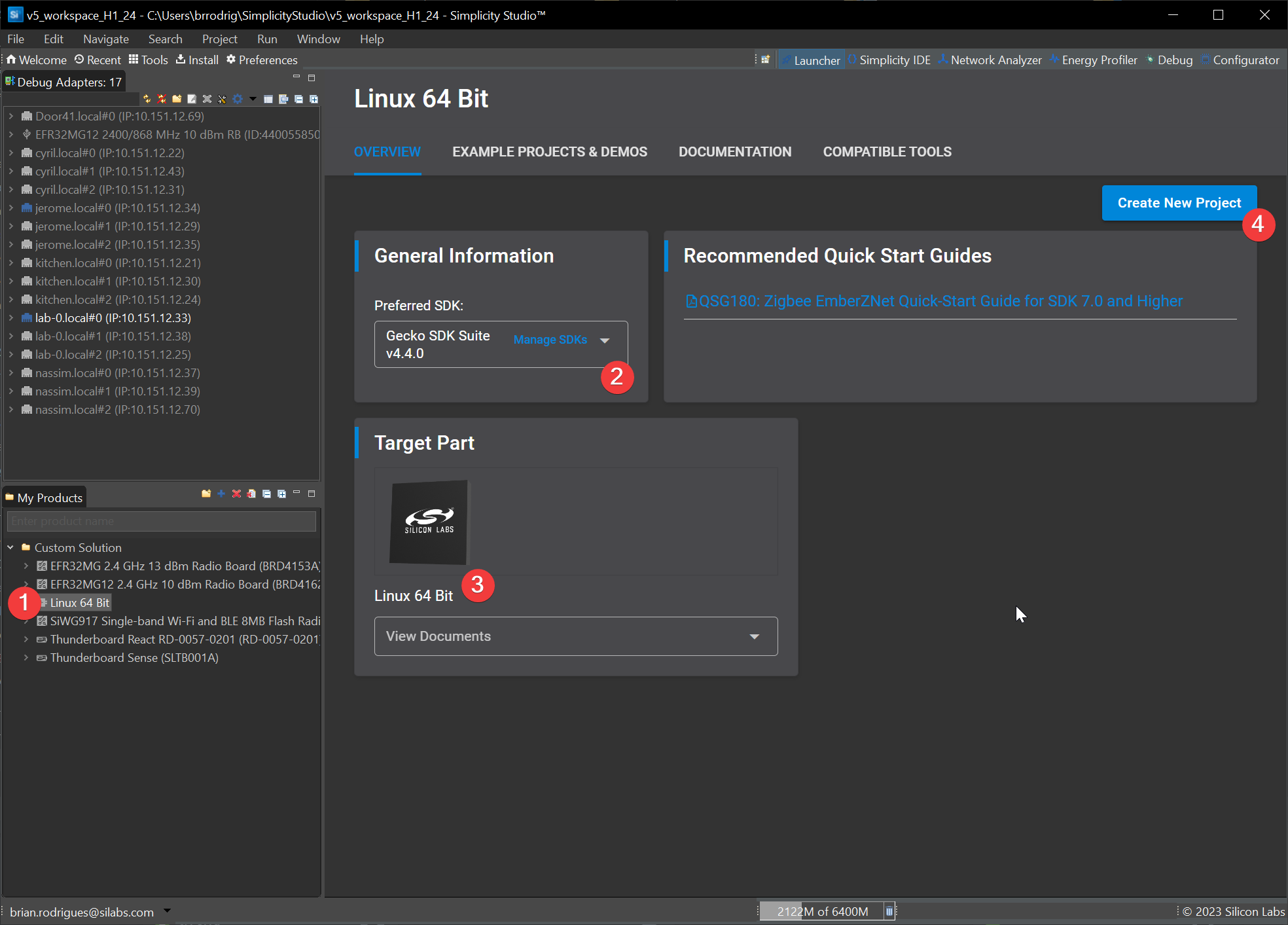Select jerome.local#0 in Debug Adapters
Image resolution: width=1288 pixels, height=925 pixels.
[x=117, y=208]
